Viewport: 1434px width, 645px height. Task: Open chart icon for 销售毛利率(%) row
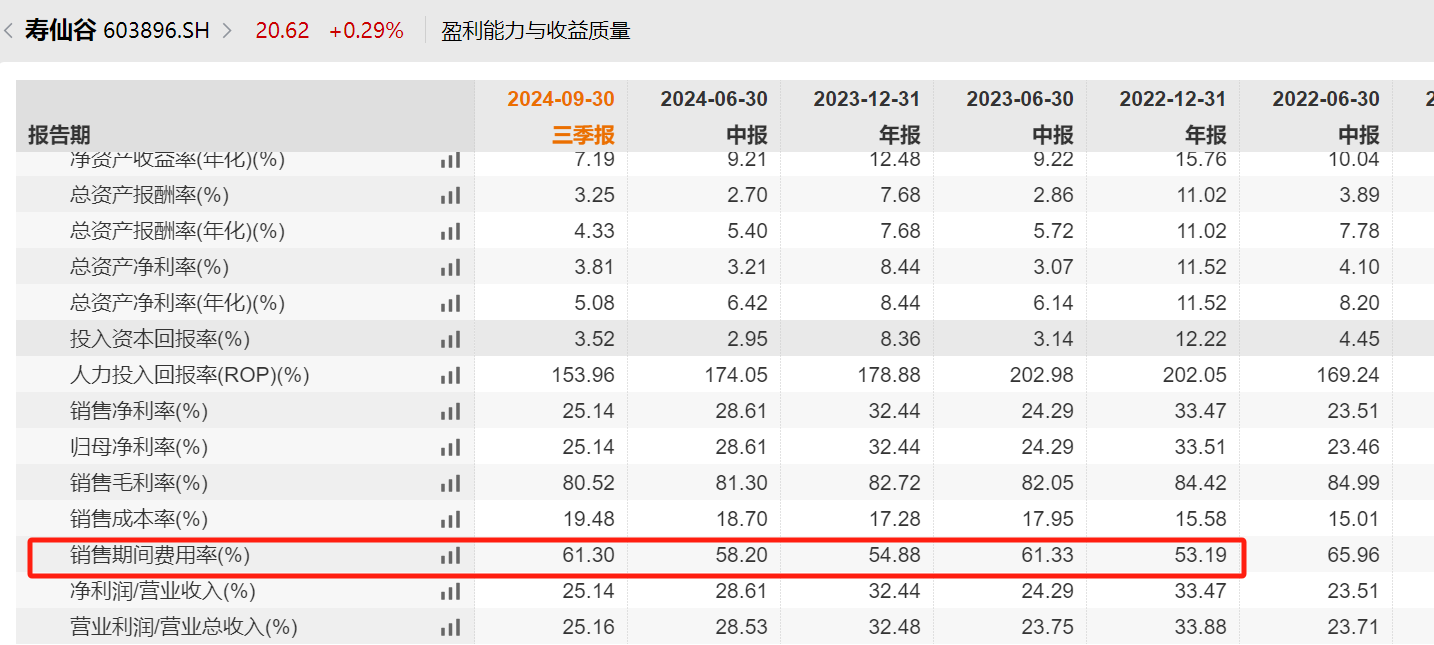[x=450, y=483]
